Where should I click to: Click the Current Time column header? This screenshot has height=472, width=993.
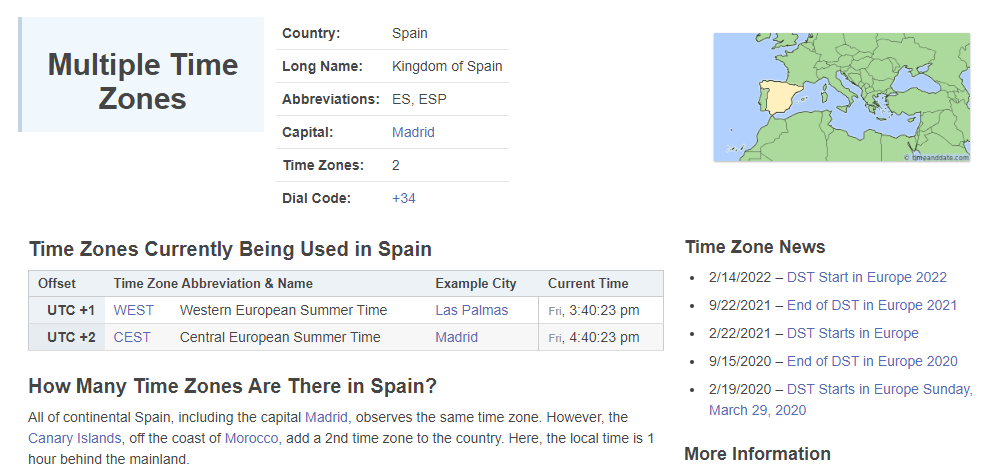[x=588, y=283]
